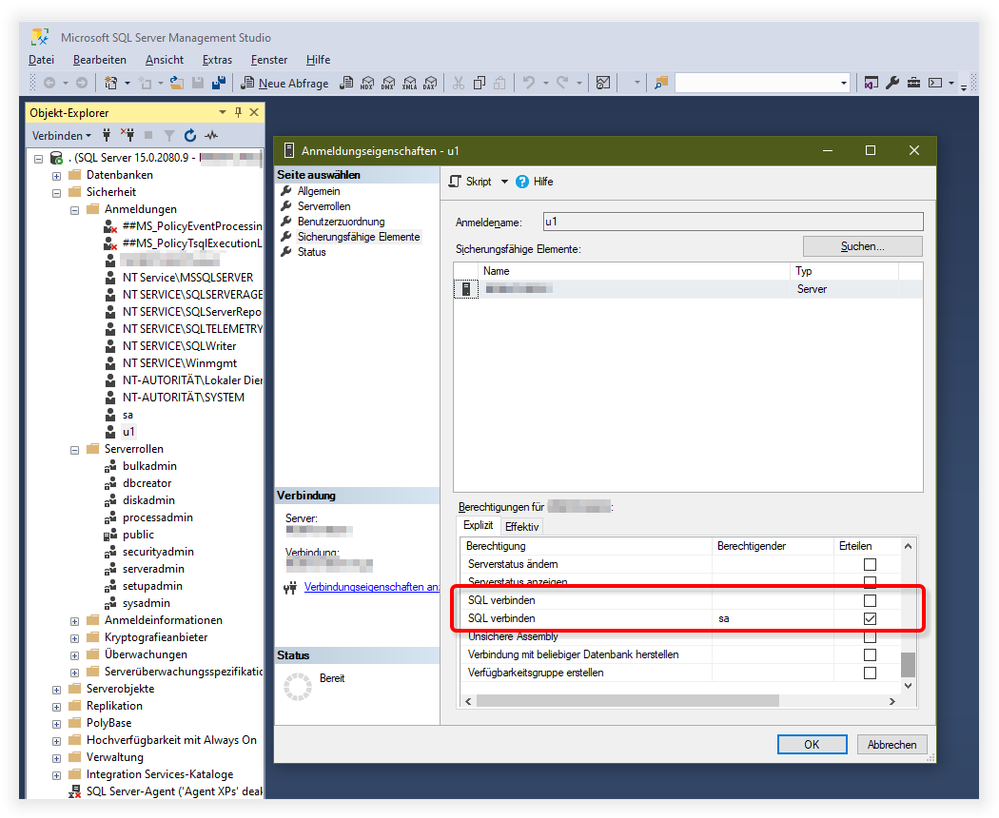
Task: Select the Explizit tab
Action: [478, 526]
